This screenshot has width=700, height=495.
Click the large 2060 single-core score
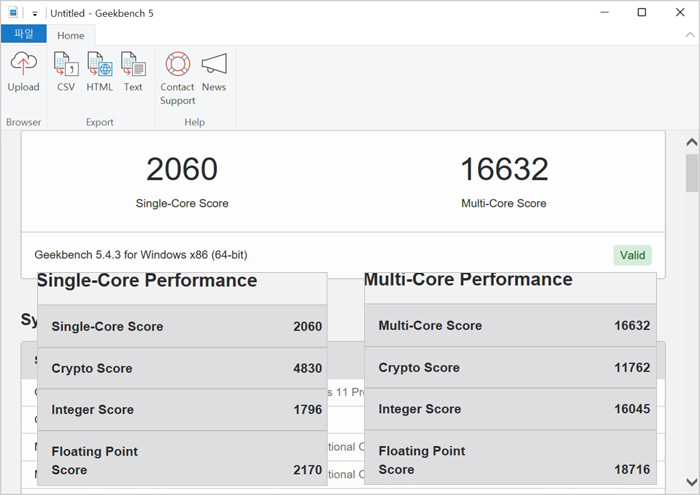(x=182, y=169)
